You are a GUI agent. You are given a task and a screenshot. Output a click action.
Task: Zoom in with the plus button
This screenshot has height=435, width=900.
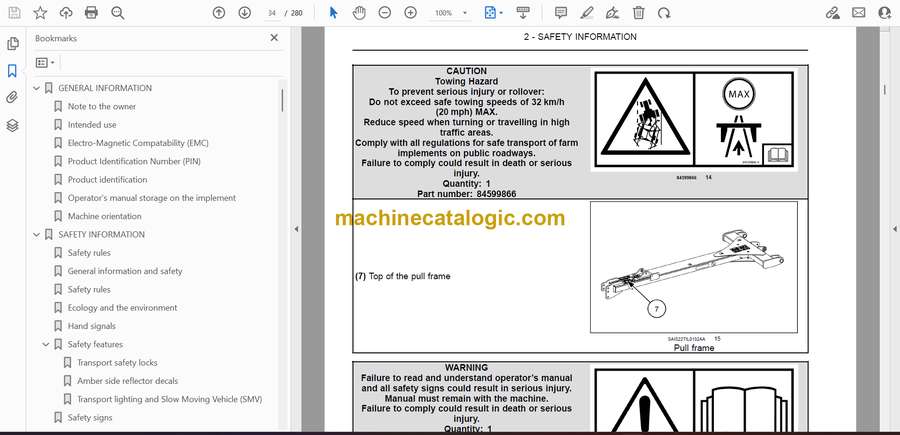coord(410,13)
